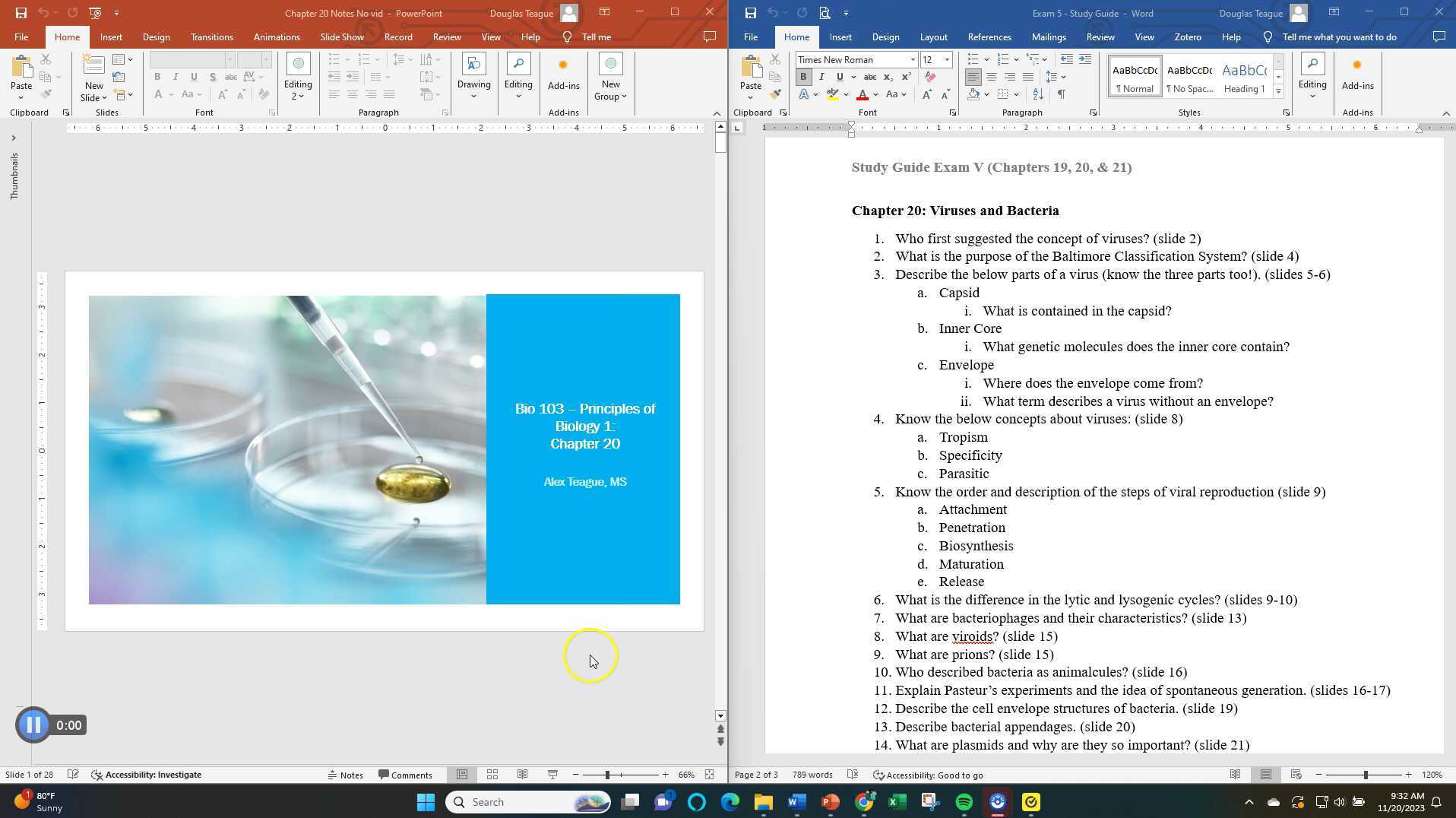Click the Sort icon in Word

click(x=1038, y=94)
